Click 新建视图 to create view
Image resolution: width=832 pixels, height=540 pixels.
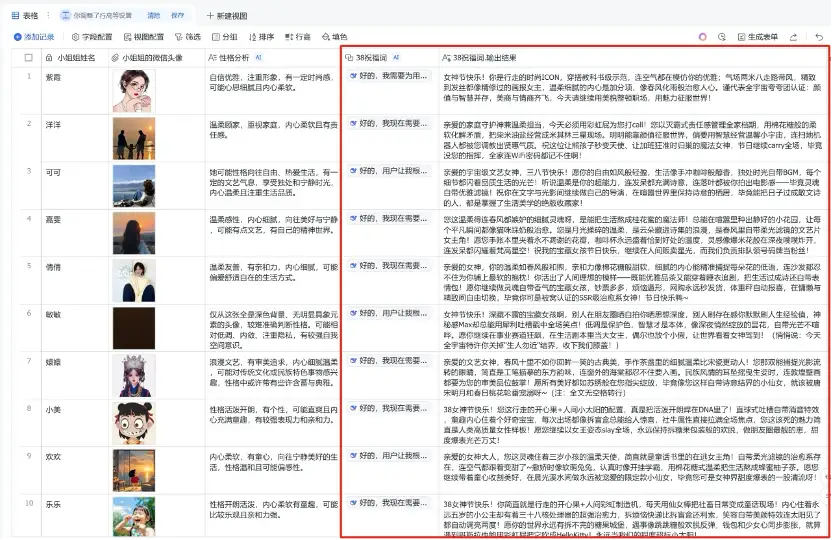[227, 16]
